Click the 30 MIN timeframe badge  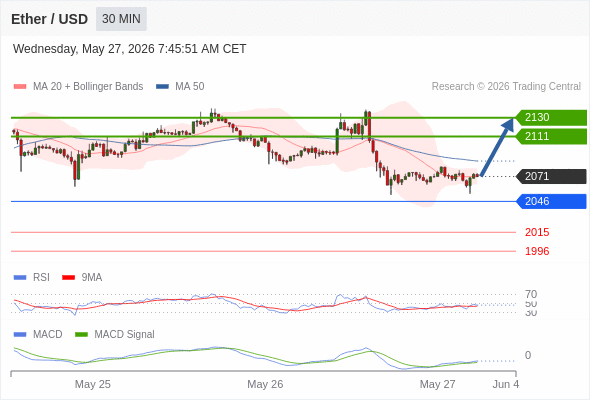click(x=121, y=19)
